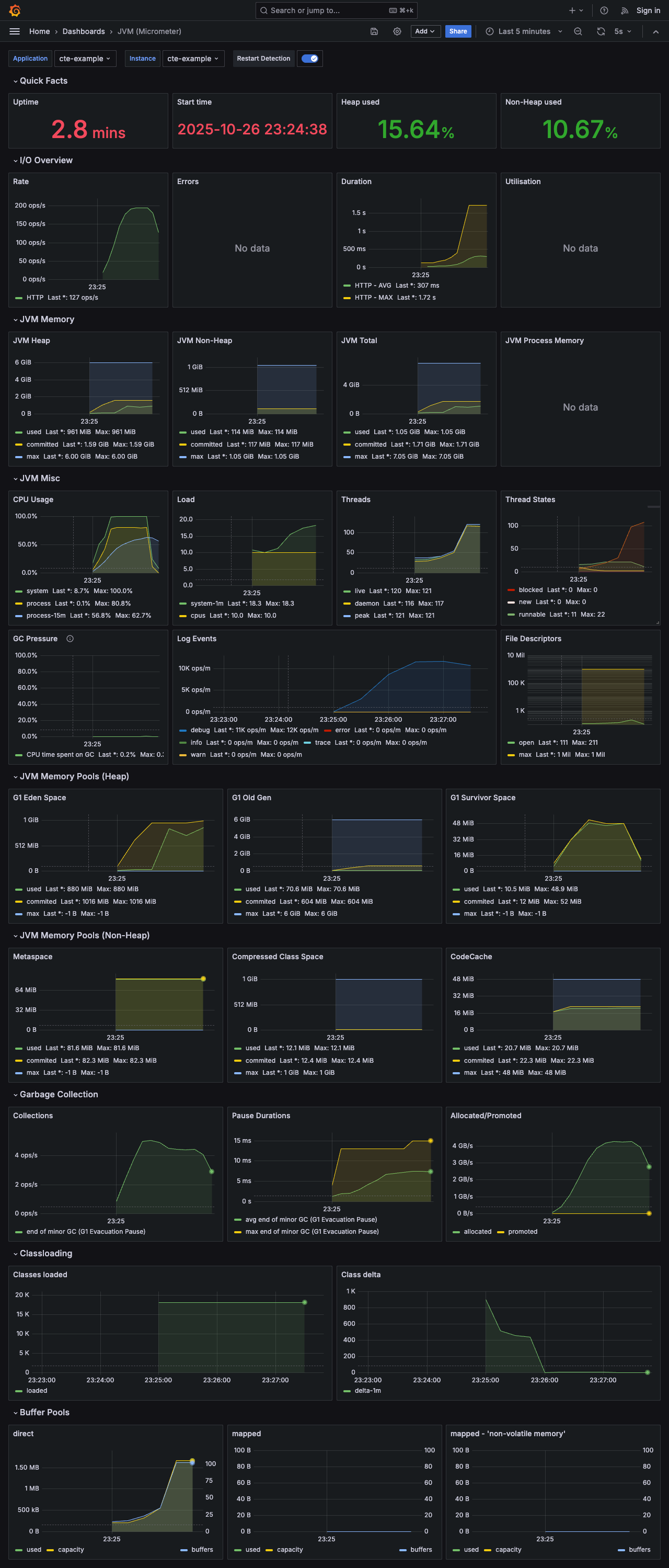669x1568 pixels.
Task: Click the refresh dashboard icon
Action: coord(601,32)
